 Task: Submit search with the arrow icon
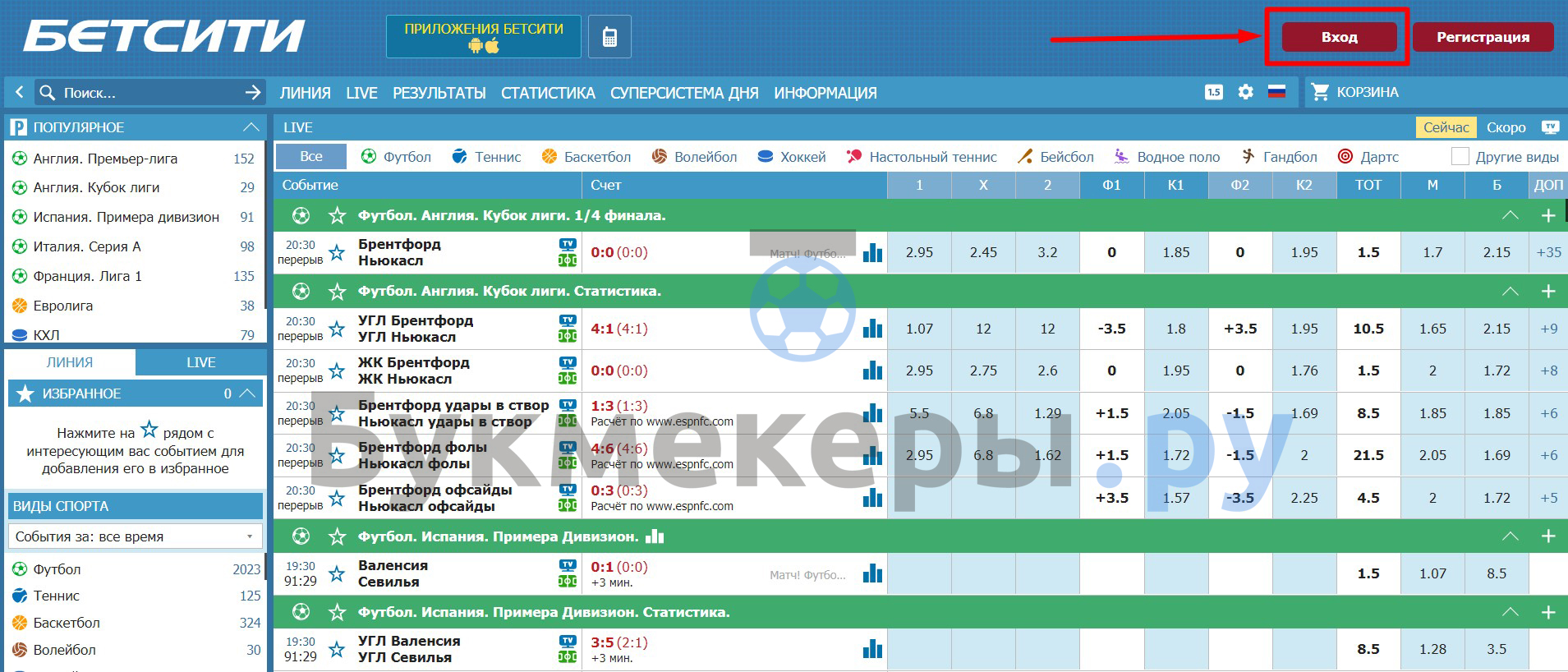[253, 93]
